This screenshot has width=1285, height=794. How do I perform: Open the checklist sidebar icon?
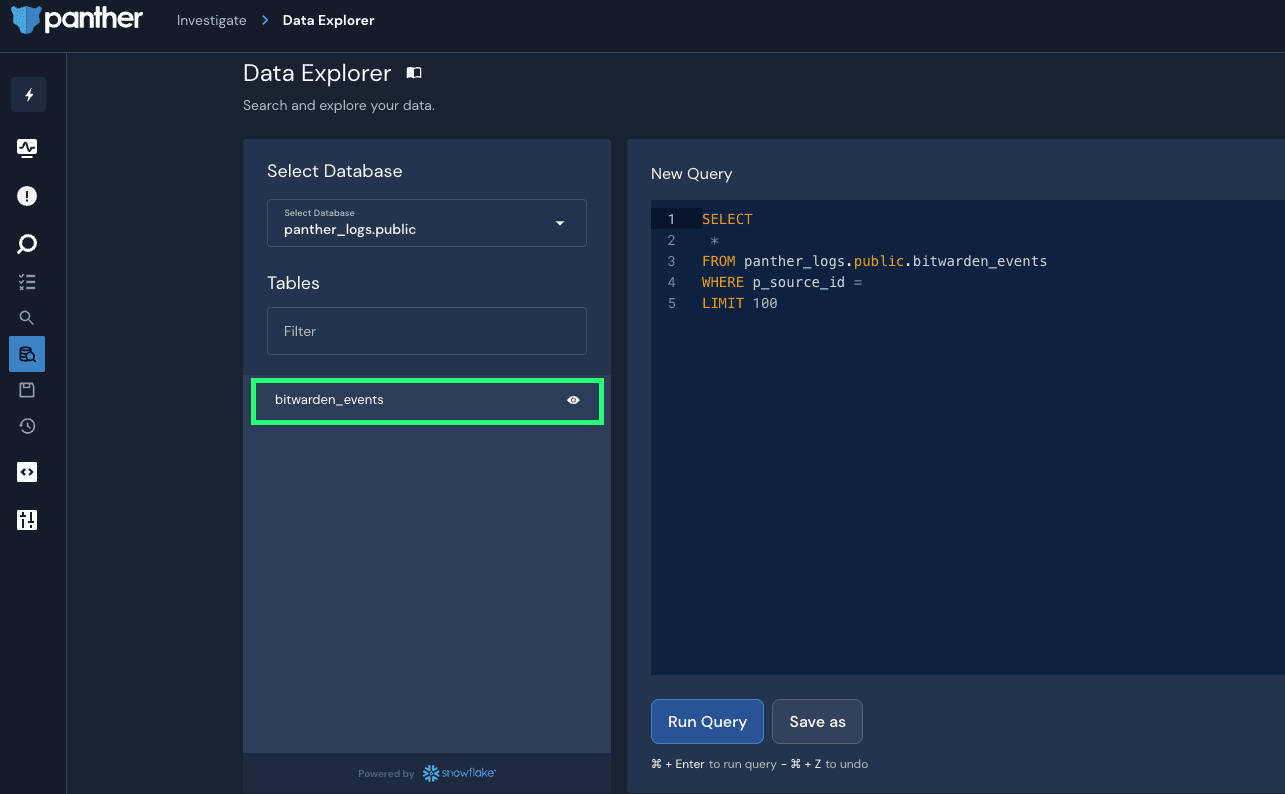pyautogui.click(x=27, y=281)
